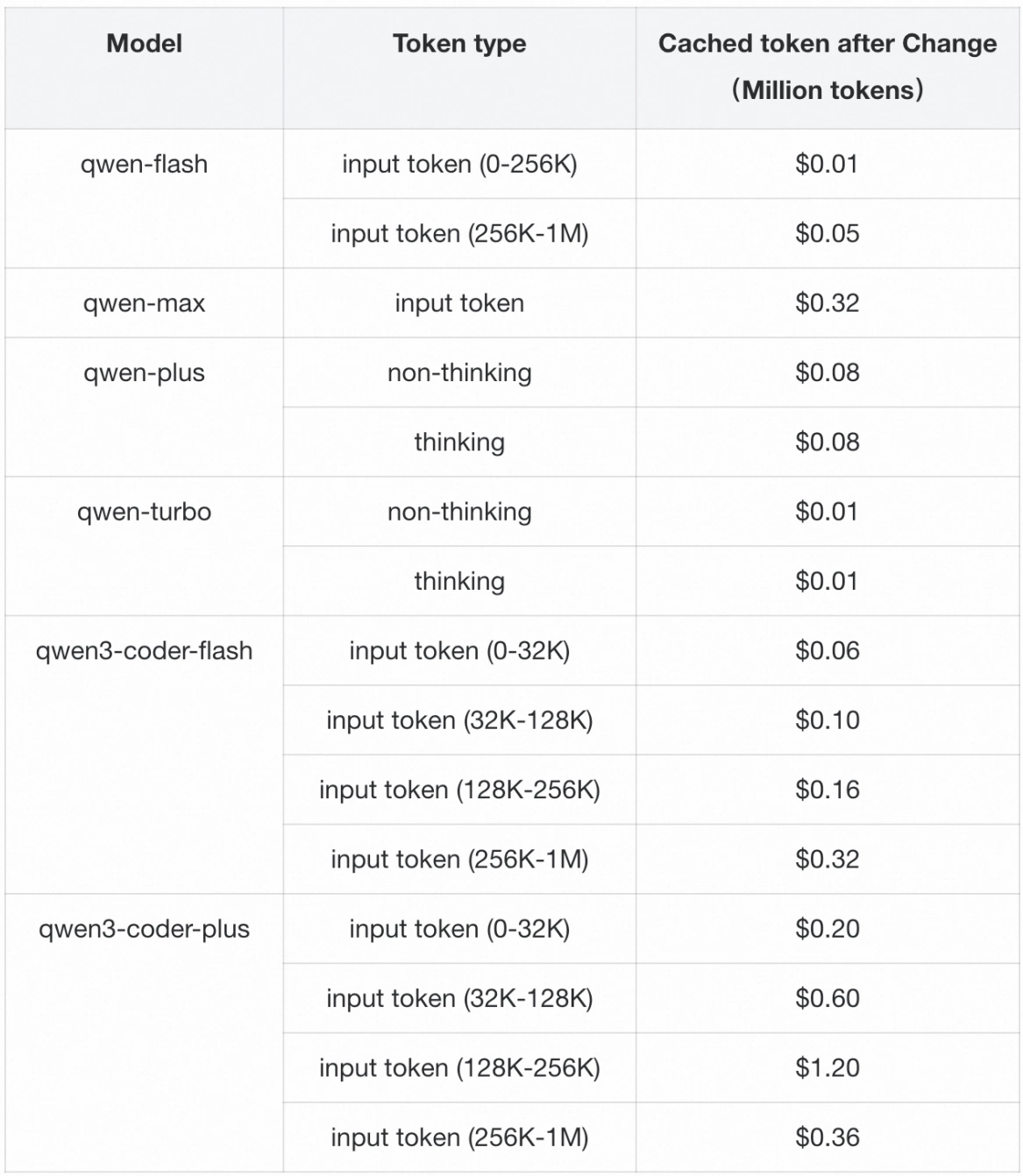This screenshot has width=1023, height=1176.
Task: Select the qwen-flash model cell
Action: click(144, 164)
